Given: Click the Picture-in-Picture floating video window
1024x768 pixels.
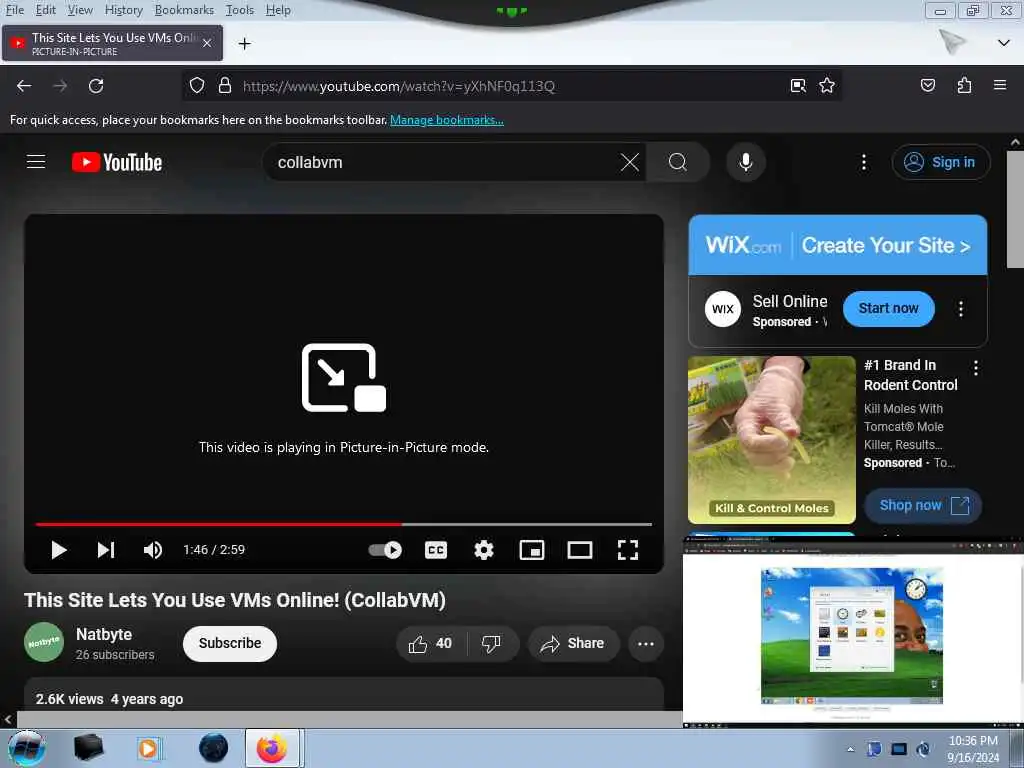Looking at the screenshot, I should coord(853,632).
